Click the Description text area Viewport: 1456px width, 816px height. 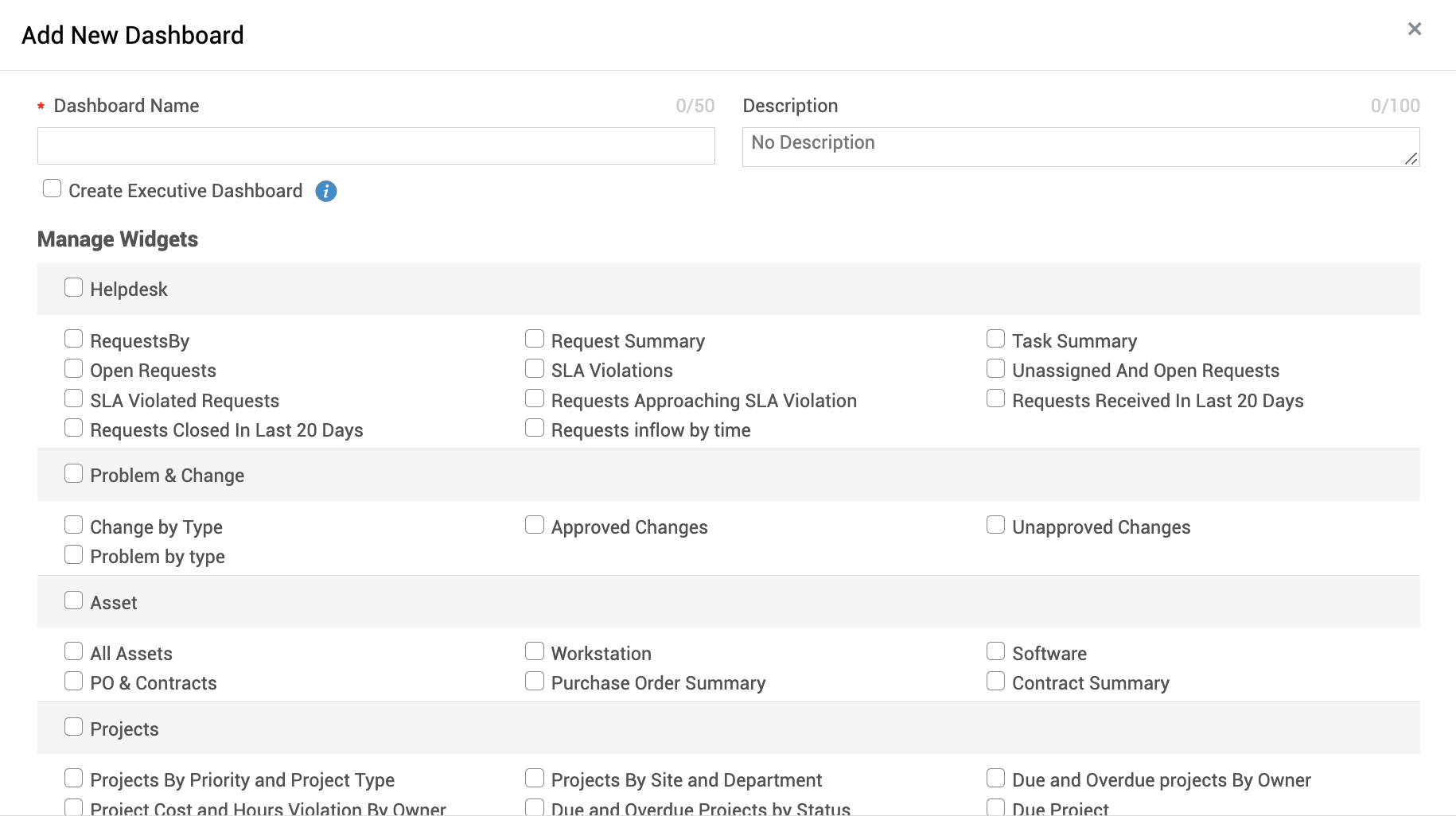(x=1080, y=147)
